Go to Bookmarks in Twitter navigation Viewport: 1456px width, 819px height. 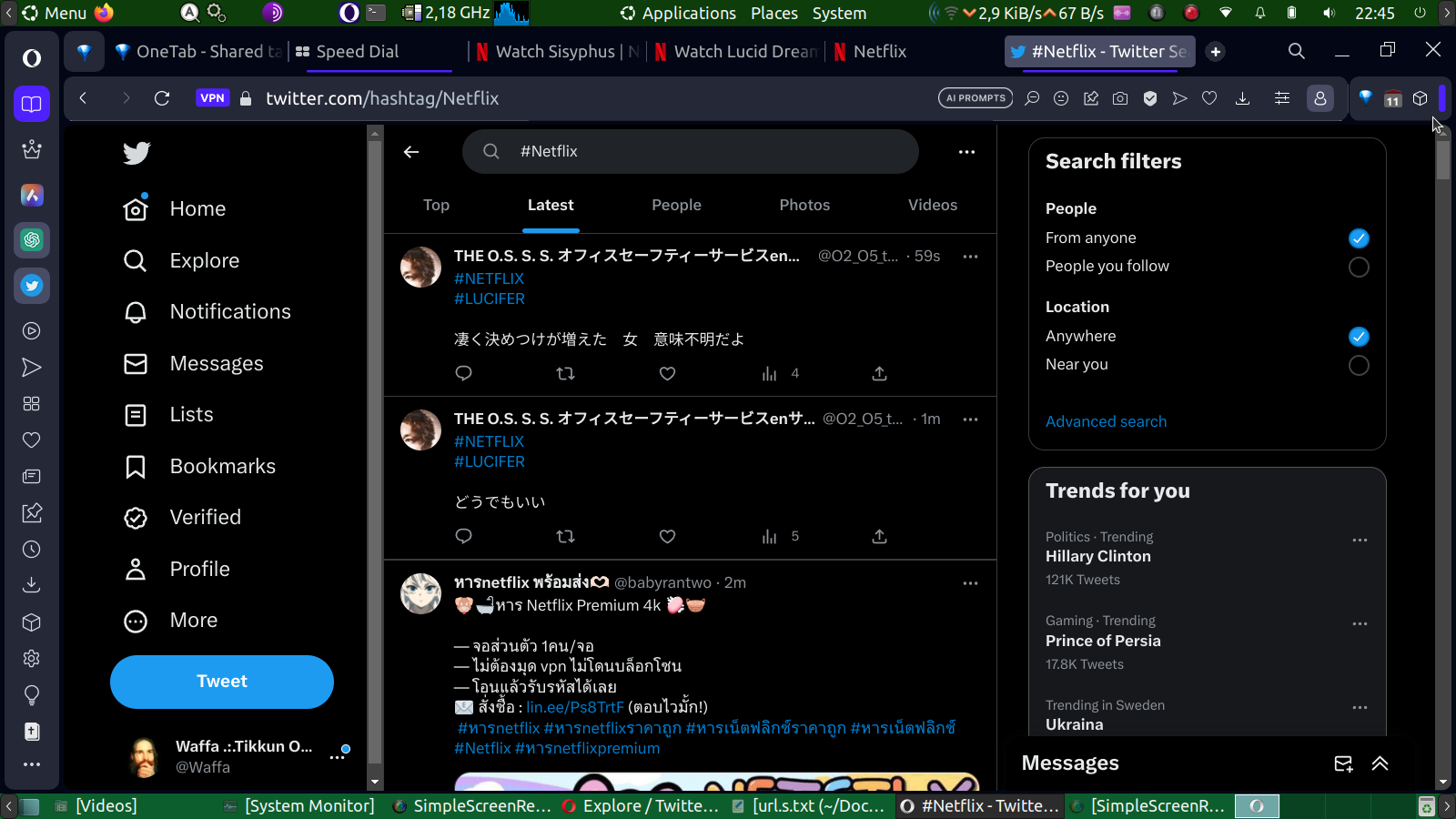click(199, 467)
